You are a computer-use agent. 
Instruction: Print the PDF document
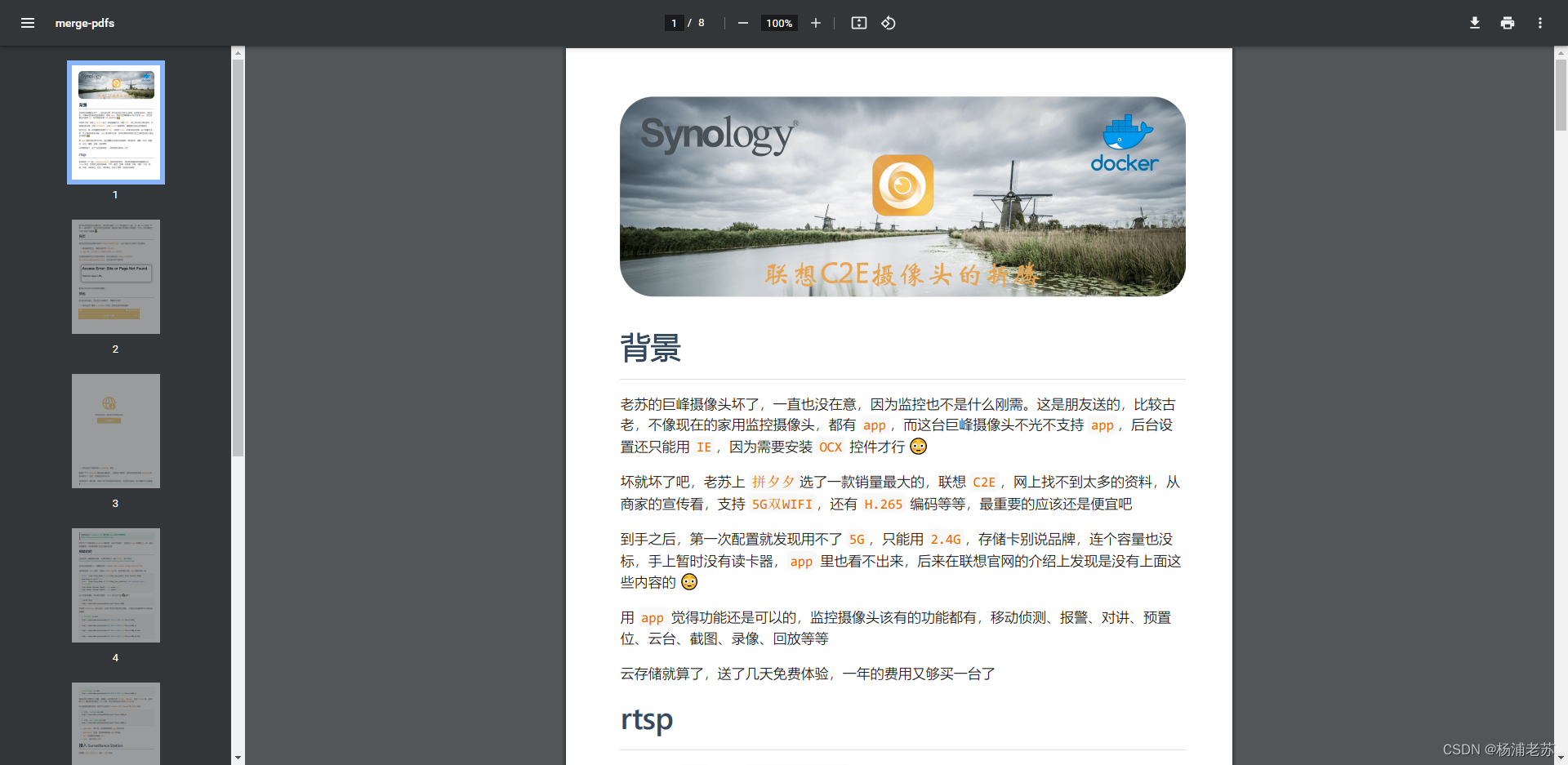pos(1508,23)
